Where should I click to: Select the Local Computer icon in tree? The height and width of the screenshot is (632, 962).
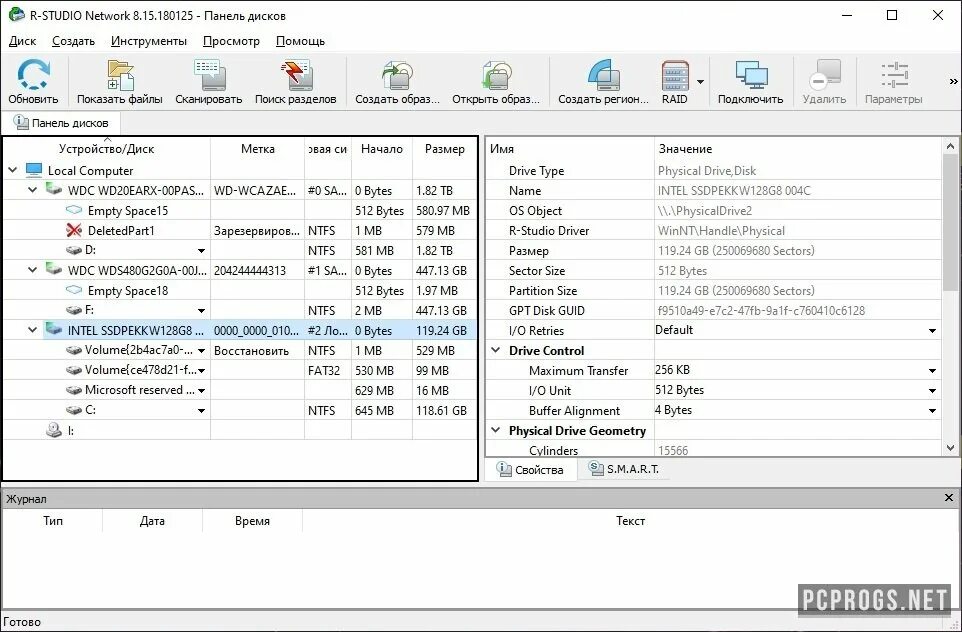click(34, 170)
